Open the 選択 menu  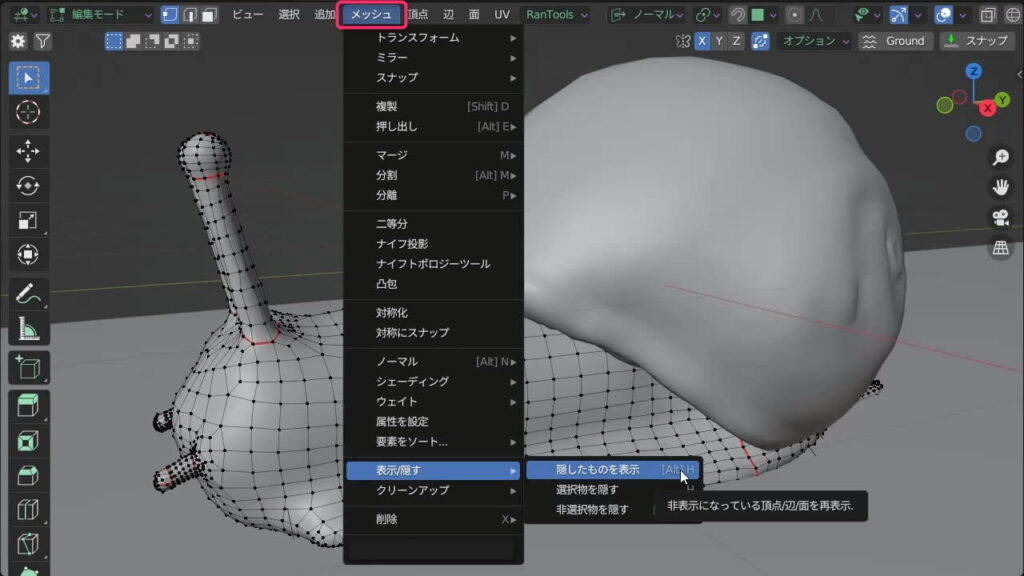(289, 14)
